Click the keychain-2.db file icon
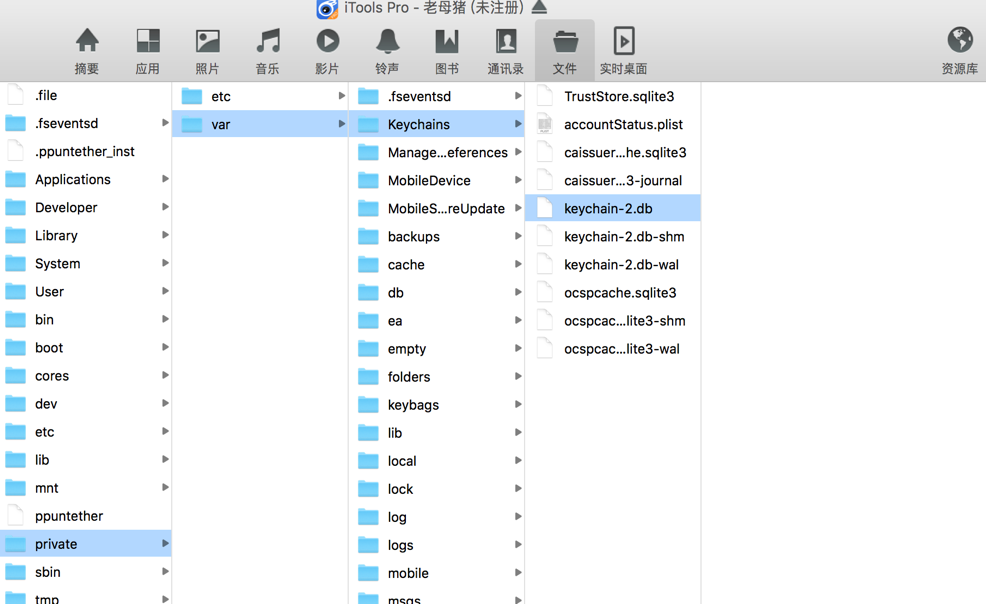 click(x=545, y=208)
